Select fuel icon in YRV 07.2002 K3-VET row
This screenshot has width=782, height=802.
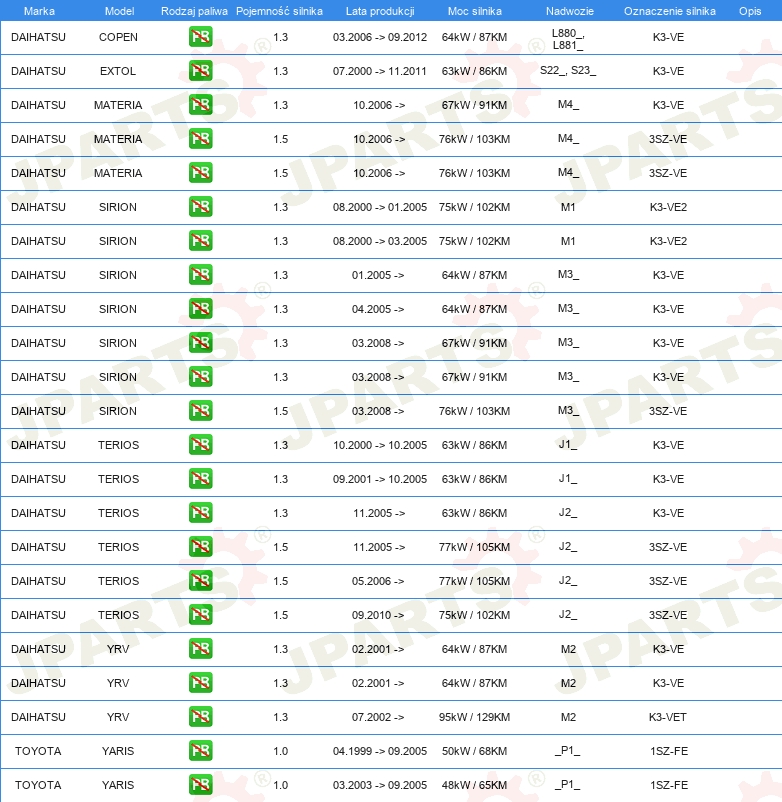tap(200, 717)
